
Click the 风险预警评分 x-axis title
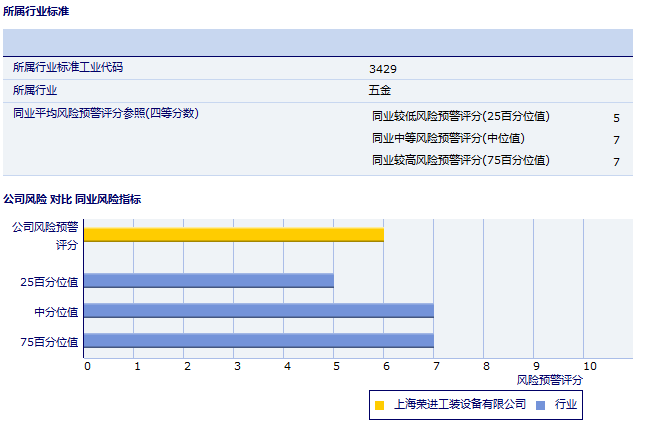click(x=550, y=380)
